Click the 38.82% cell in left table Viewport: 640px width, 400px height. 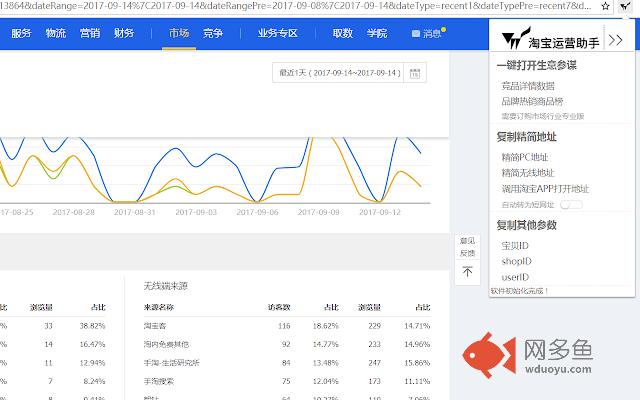(x=92, y=326)
